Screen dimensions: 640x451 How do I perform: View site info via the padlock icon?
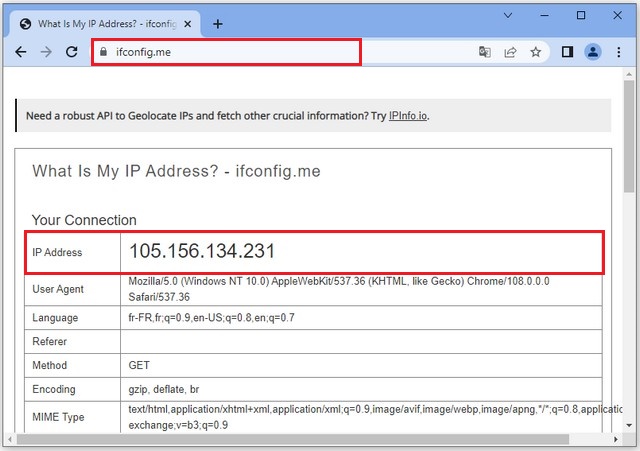pos(101,52)
